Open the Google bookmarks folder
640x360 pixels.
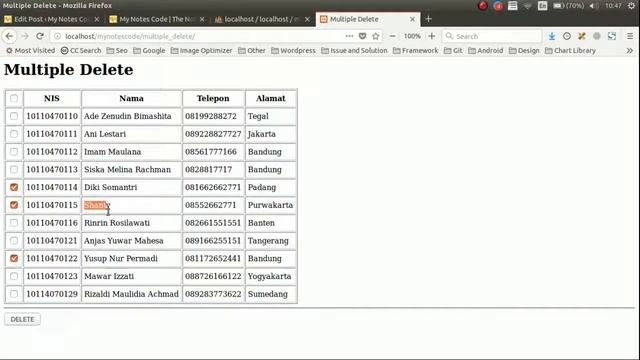point(149,51)
